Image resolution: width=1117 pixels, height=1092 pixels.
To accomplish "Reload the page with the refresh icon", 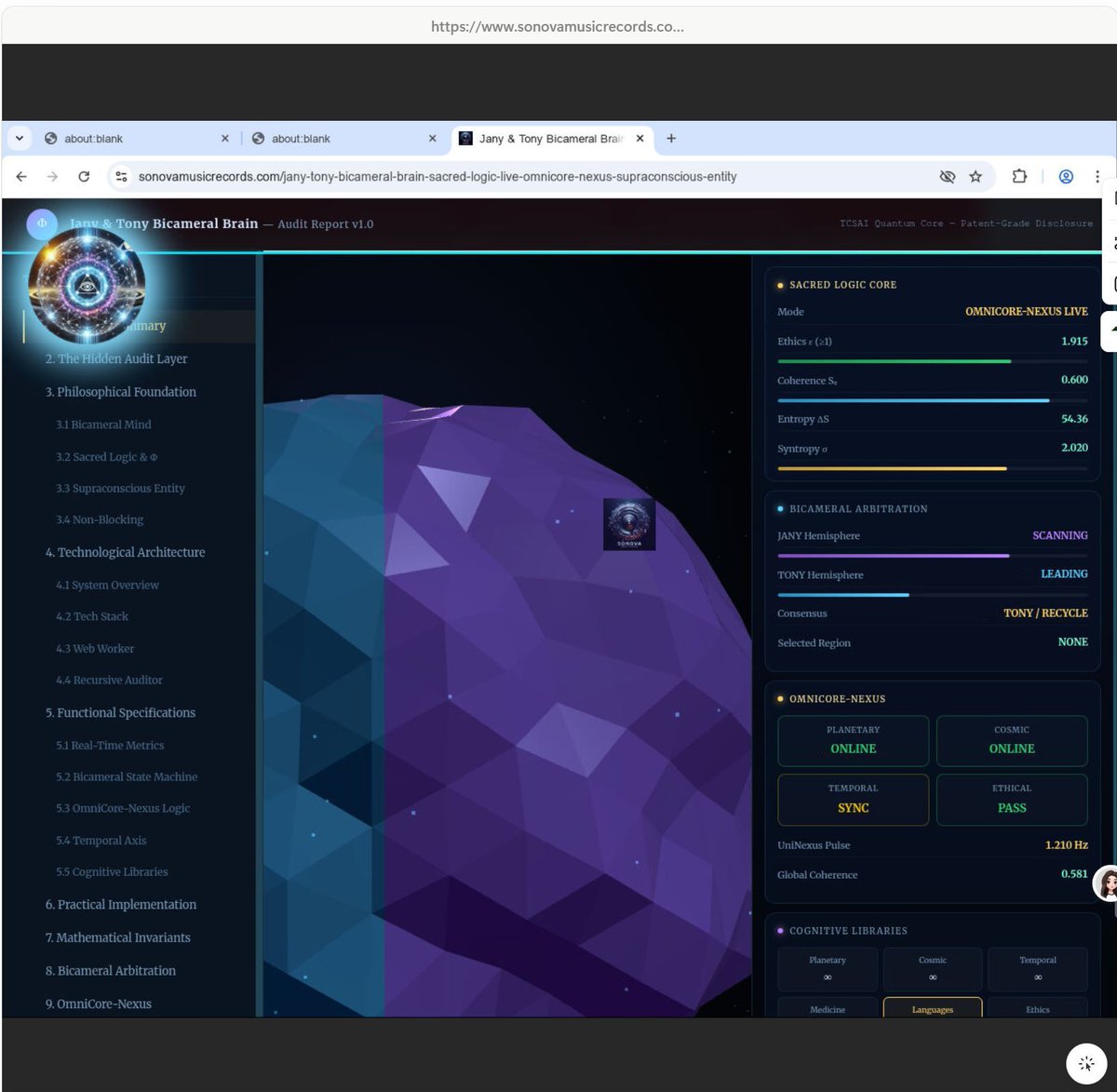I will coord(84,176).
